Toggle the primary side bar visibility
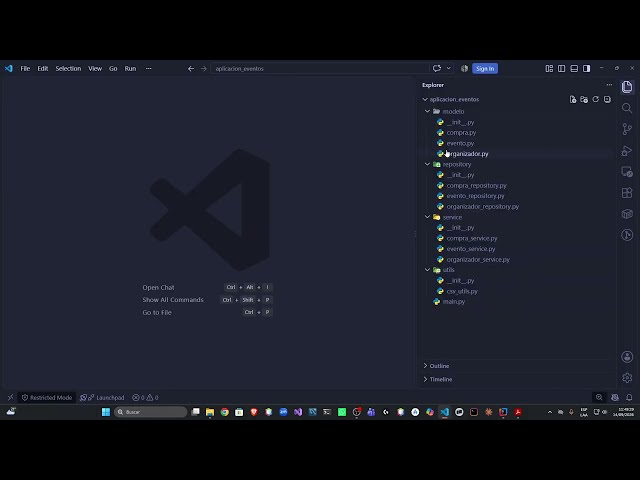This screenshot has width=640, height=480. tap(561, 69)
